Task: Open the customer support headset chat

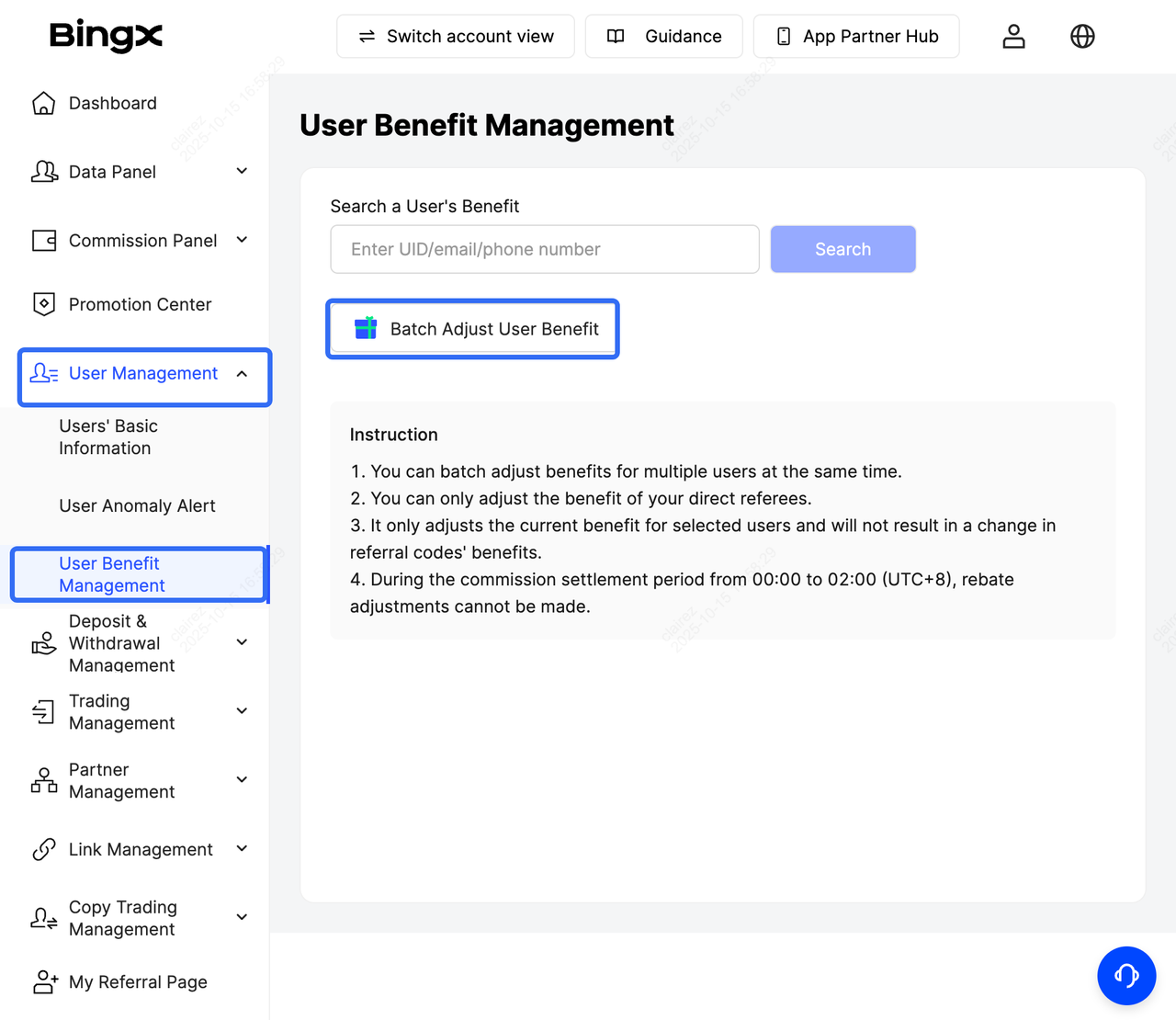Action: pos(1125,975)
